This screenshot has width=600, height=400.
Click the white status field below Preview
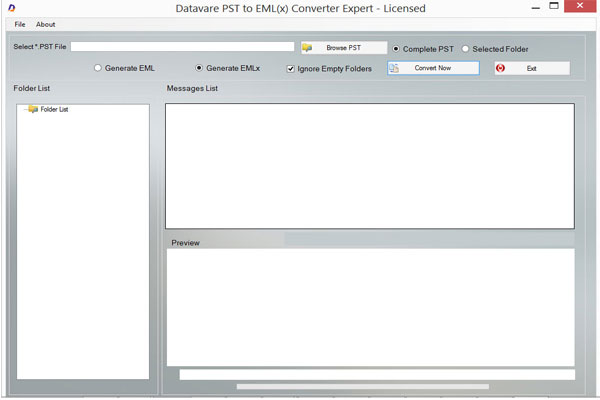point(377,375)
